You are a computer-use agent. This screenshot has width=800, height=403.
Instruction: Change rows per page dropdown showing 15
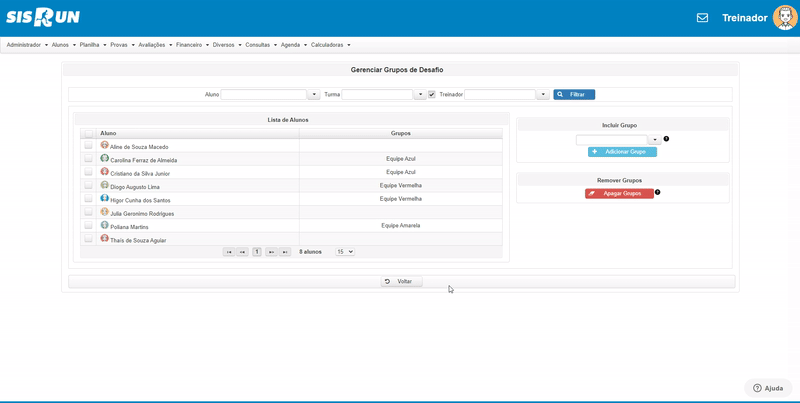coord(344,252)
